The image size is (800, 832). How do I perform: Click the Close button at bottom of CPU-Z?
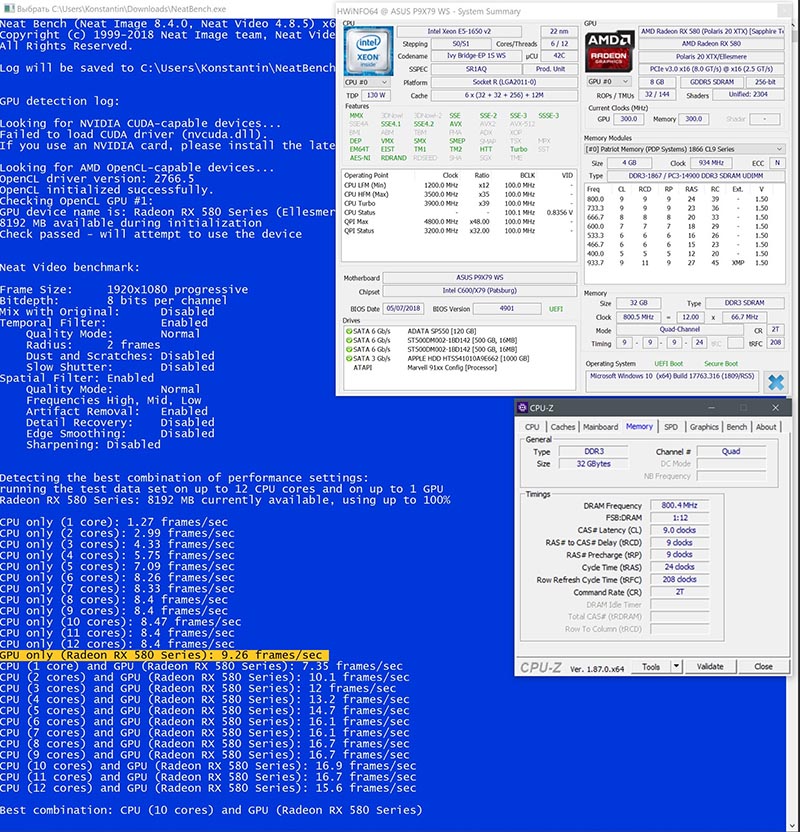[763, 666]
